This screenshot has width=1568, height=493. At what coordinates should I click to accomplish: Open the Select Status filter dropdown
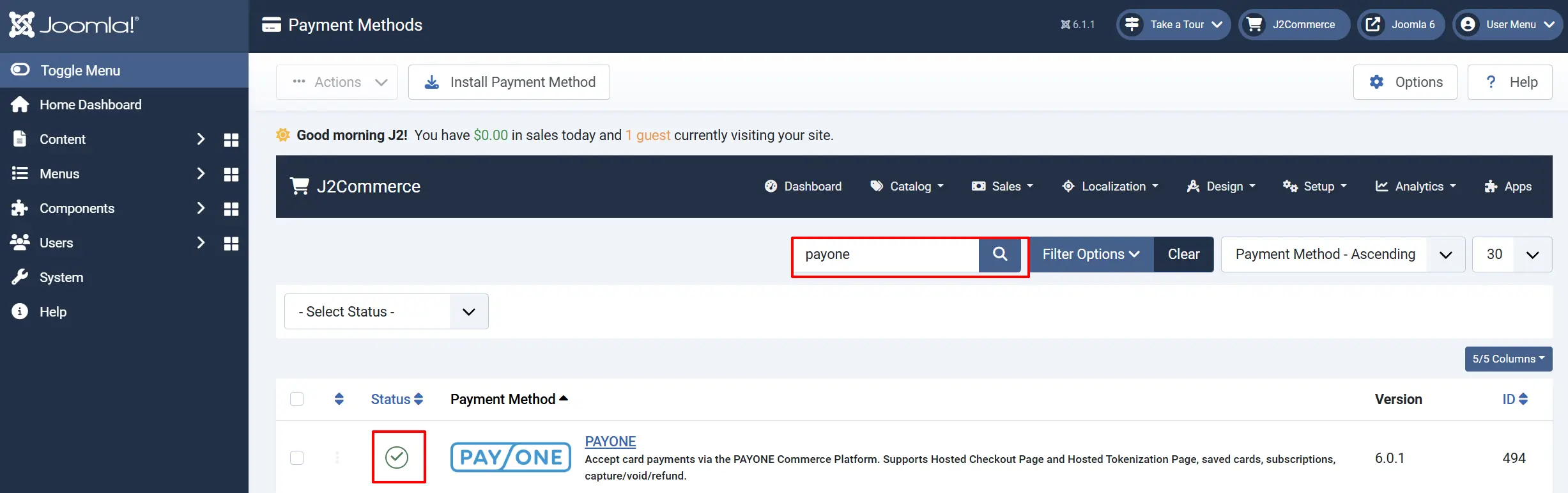386,311
